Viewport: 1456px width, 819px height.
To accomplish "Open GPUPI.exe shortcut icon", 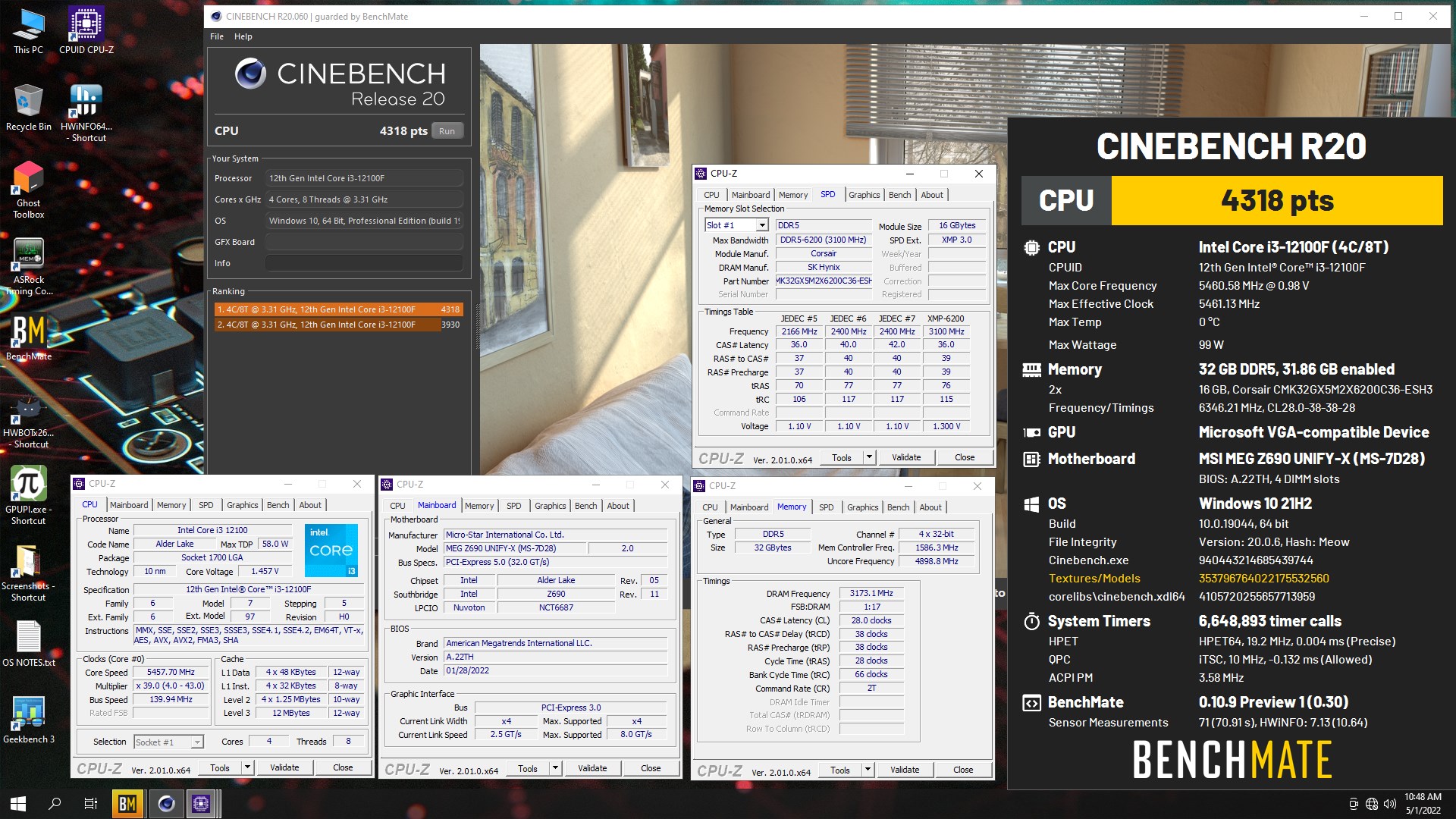I will (x=28, y=495).
